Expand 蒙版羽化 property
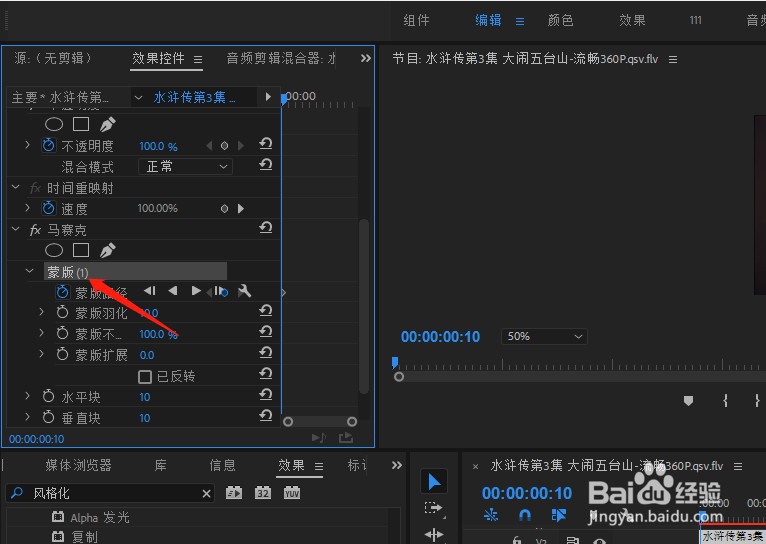The width and height of the screenshot is (766, 544). pyautogui.click(x=42, y=312)
